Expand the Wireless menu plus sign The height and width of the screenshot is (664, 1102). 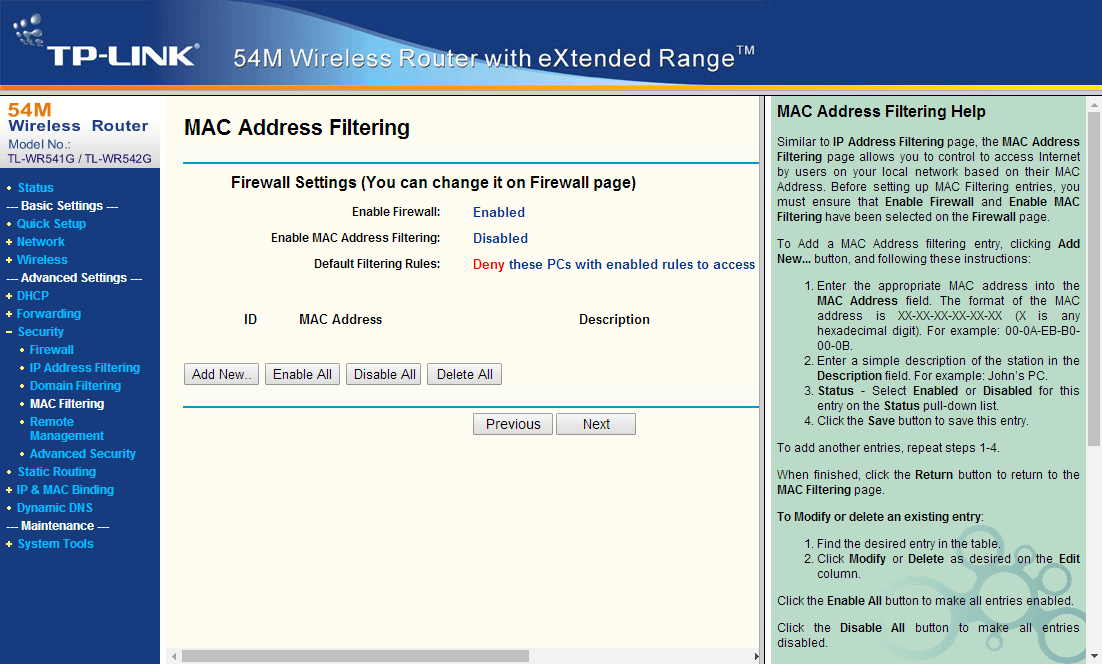point(9,260)
